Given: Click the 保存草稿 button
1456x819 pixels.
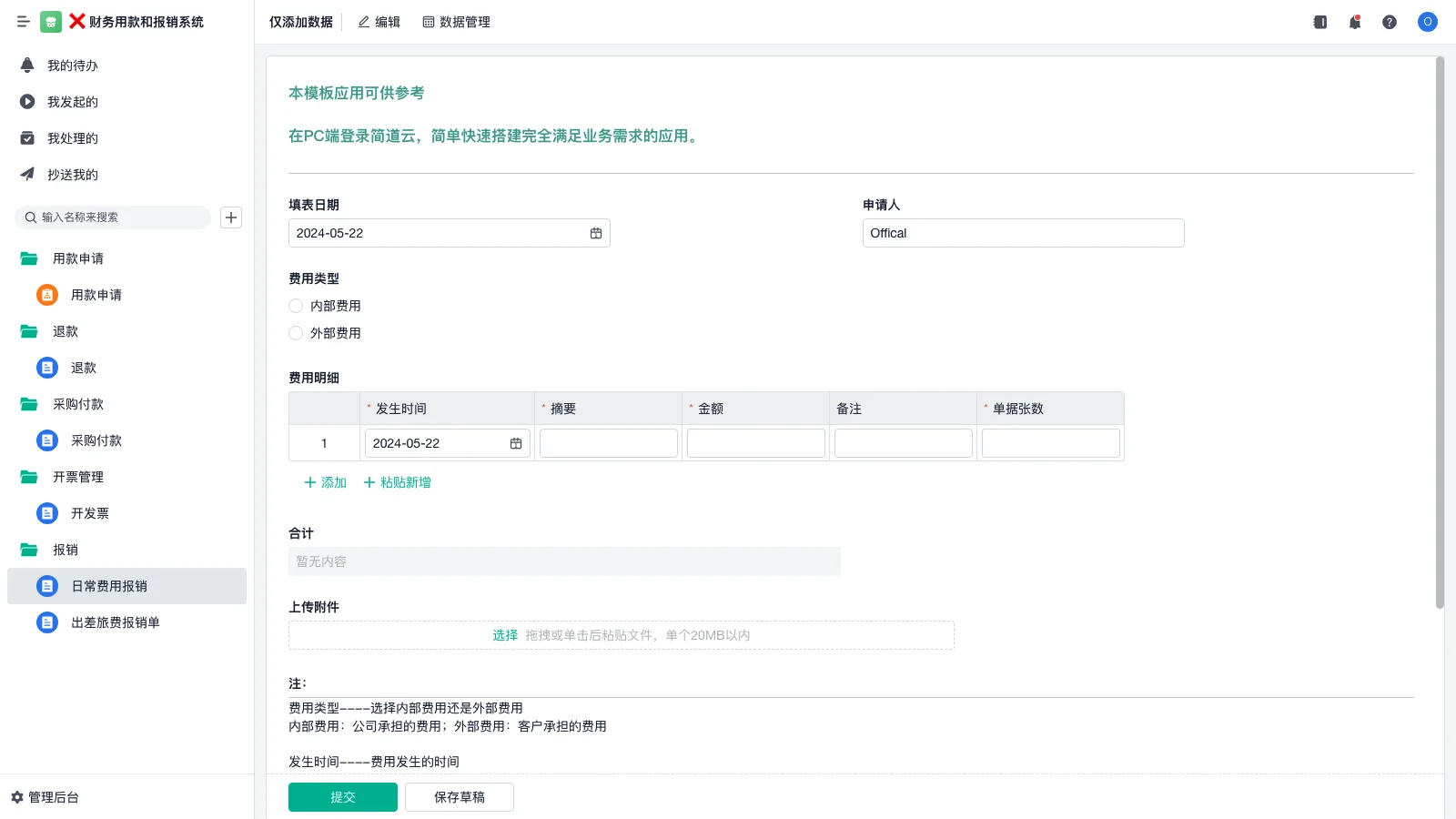Looking at the screenshot, I should pyautogui.click(x=460, y=797).
